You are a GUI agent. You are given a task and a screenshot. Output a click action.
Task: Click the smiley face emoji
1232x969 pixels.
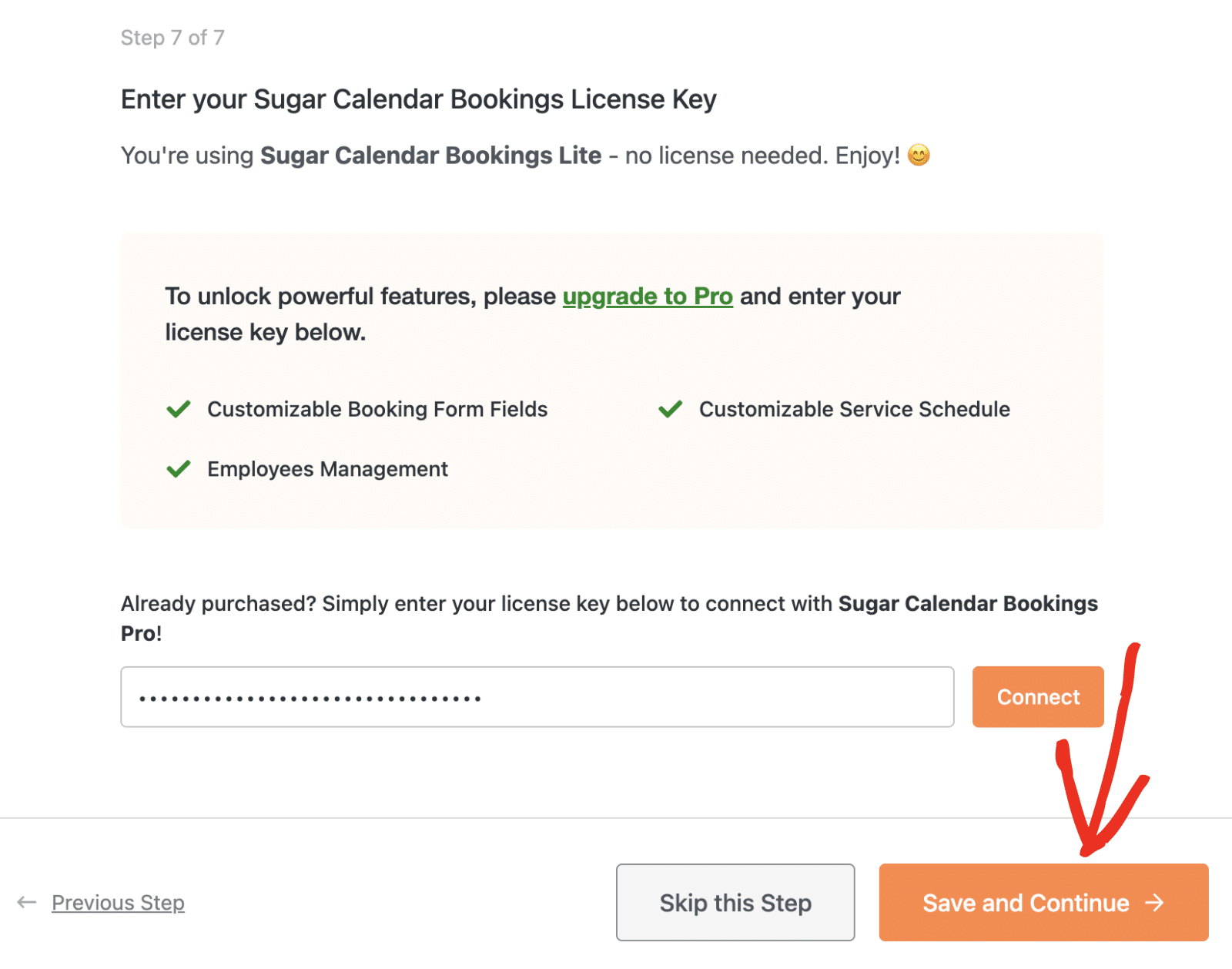click(x=919, y=156)
